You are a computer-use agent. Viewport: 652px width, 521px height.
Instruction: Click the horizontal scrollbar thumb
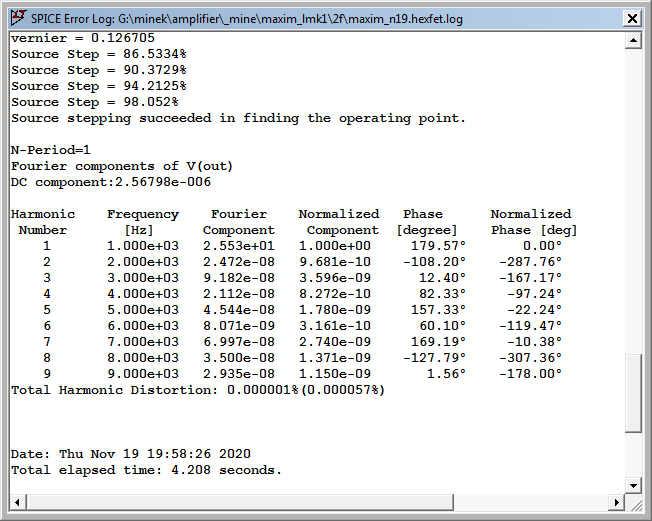point(240,502)
